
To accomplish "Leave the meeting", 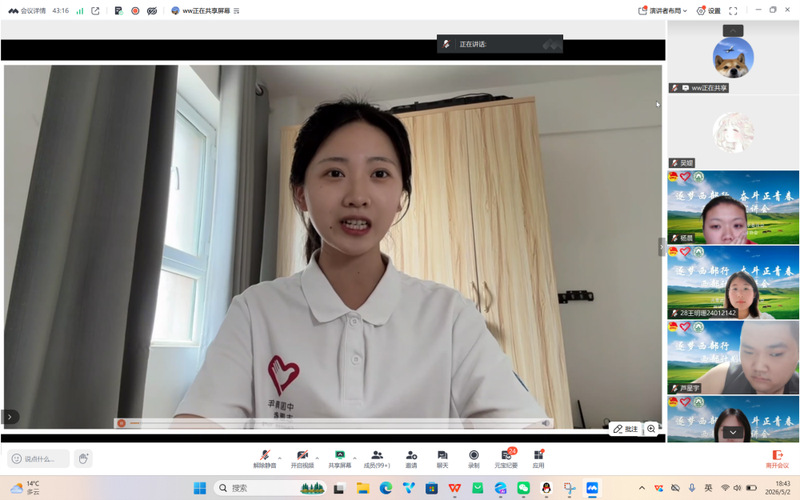I will click(777, 459).
